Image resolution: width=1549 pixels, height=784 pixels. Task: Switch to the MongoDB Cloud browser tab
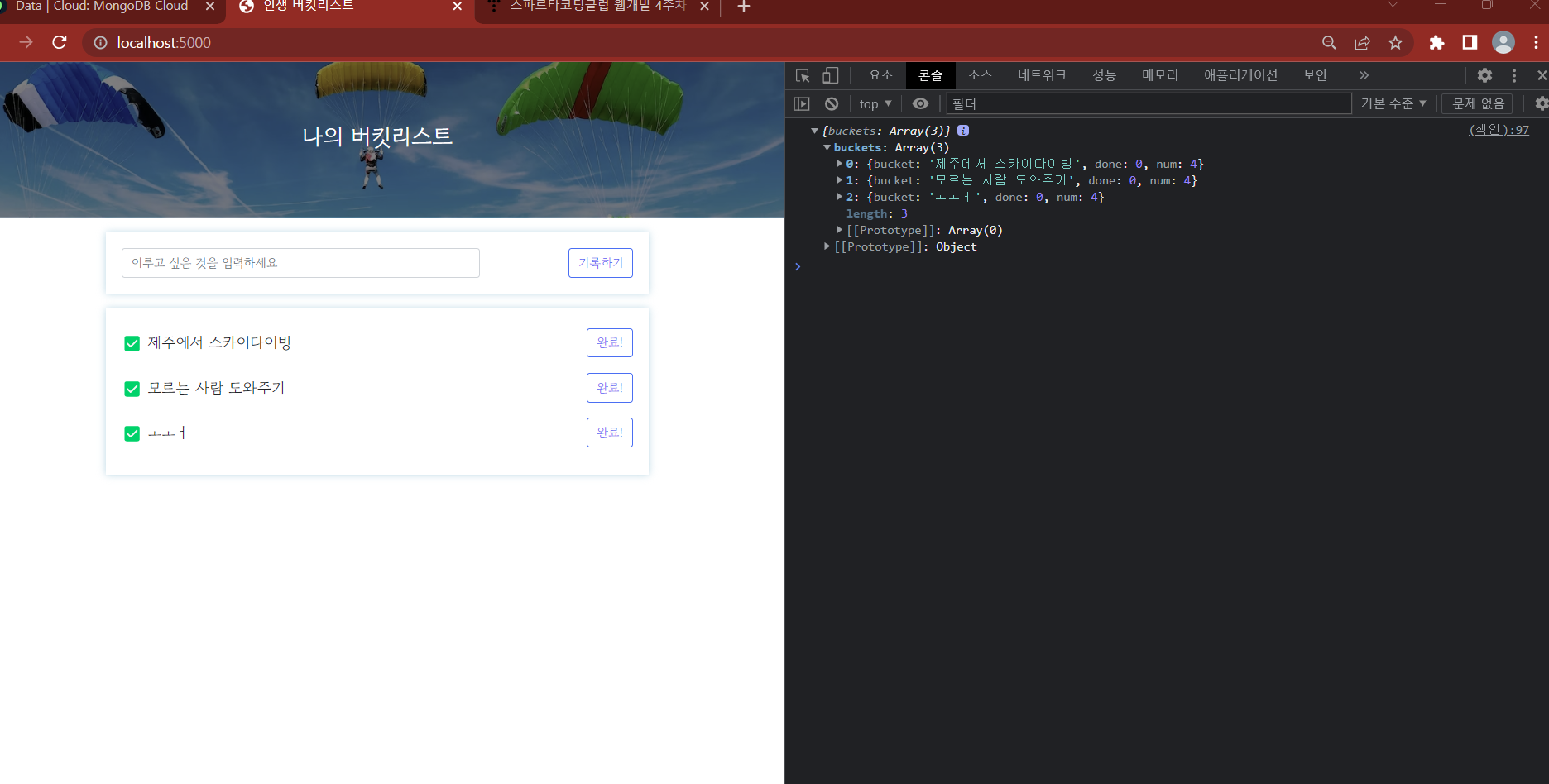(x=101, y=7)
